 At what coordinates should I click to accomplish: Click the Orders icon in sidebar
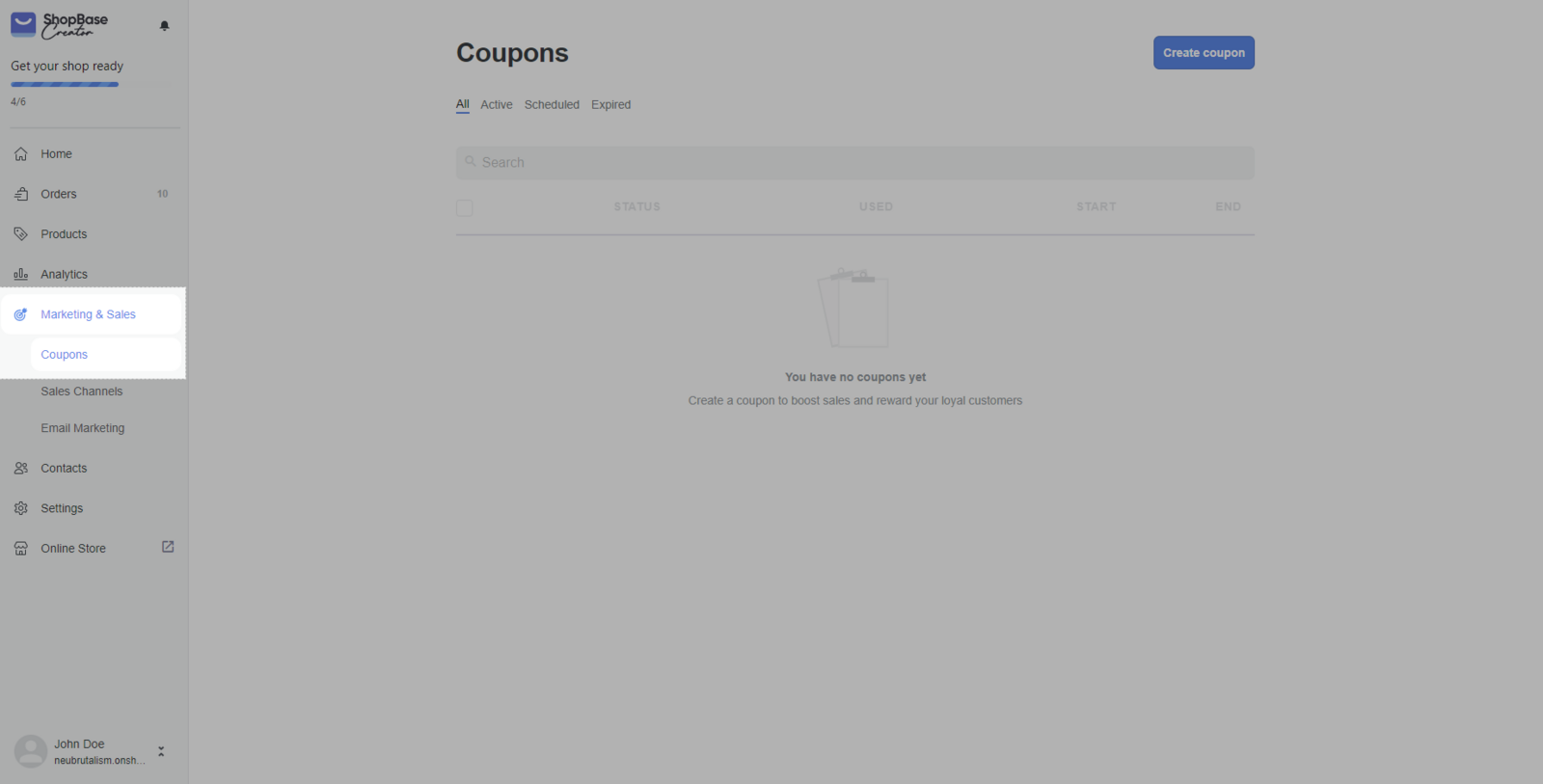click(x=20, y=194)
